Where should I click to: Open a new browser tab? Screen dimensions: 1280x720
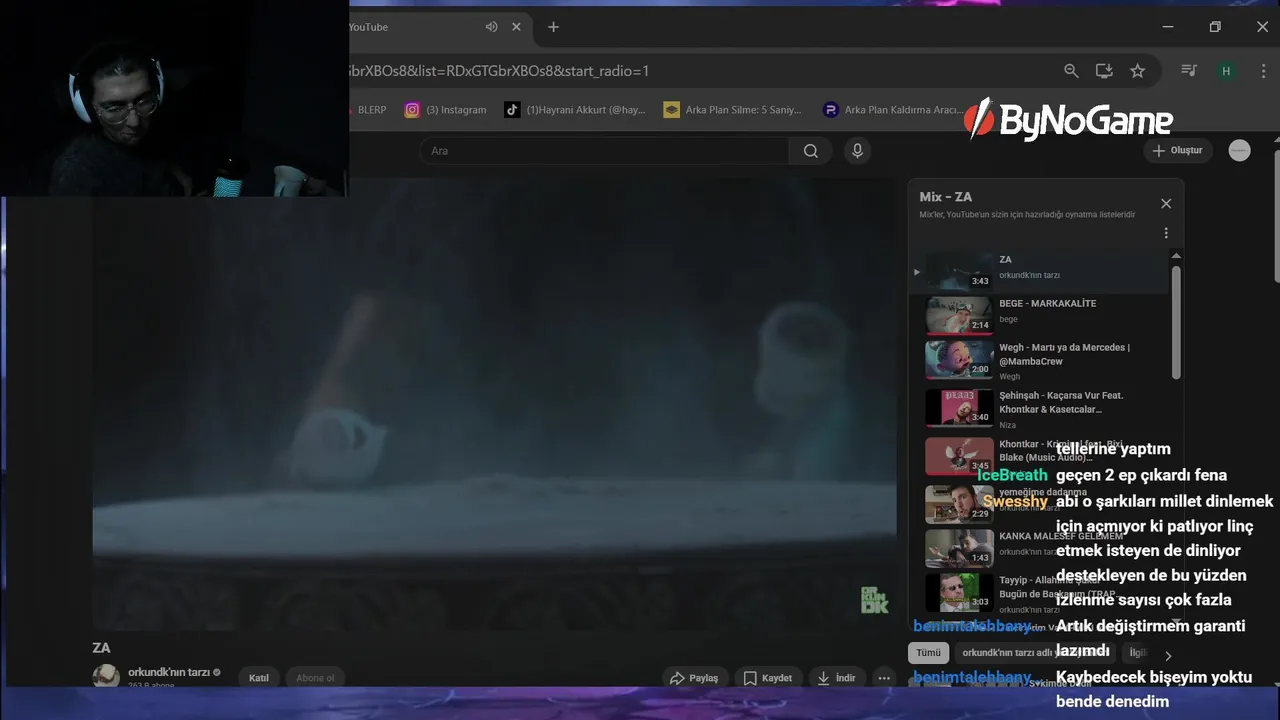[553, 27]
